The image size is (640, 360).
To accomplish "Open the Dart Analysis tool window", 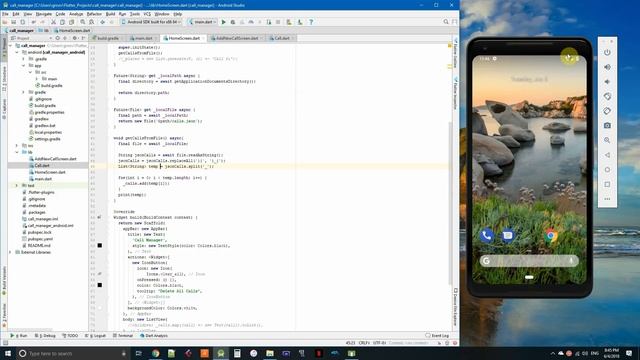I will pos(154,336).
